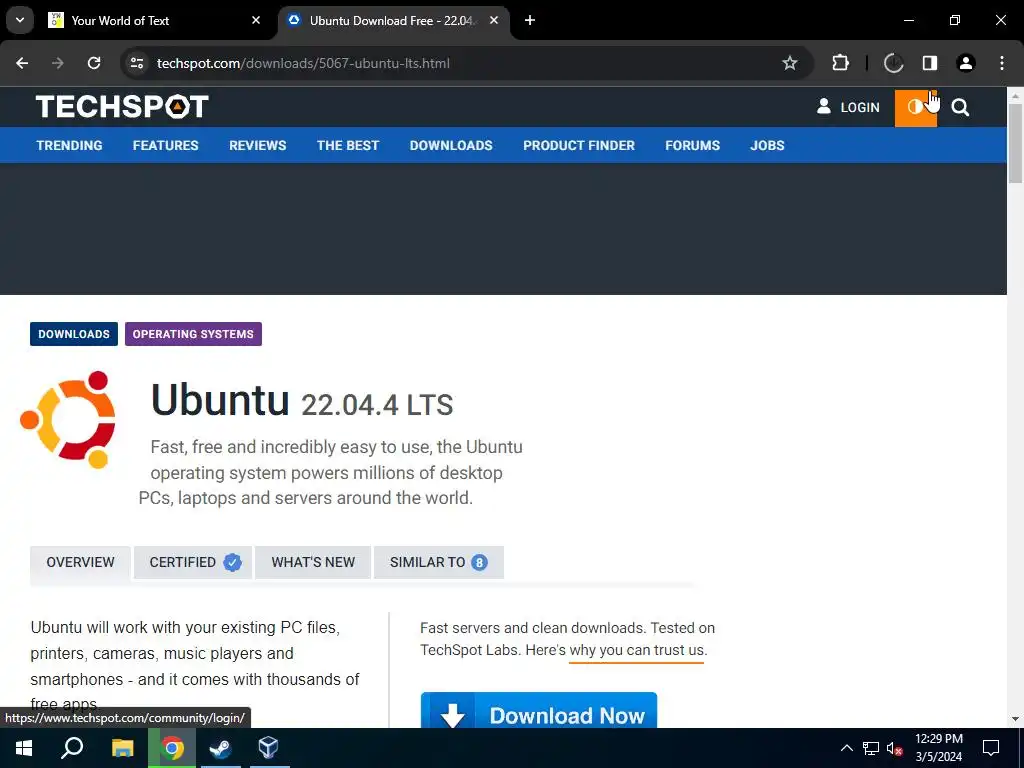Open File Explorer from taskbar
This screenshot has height=768, width=1024.
click(x=122, y=748)
